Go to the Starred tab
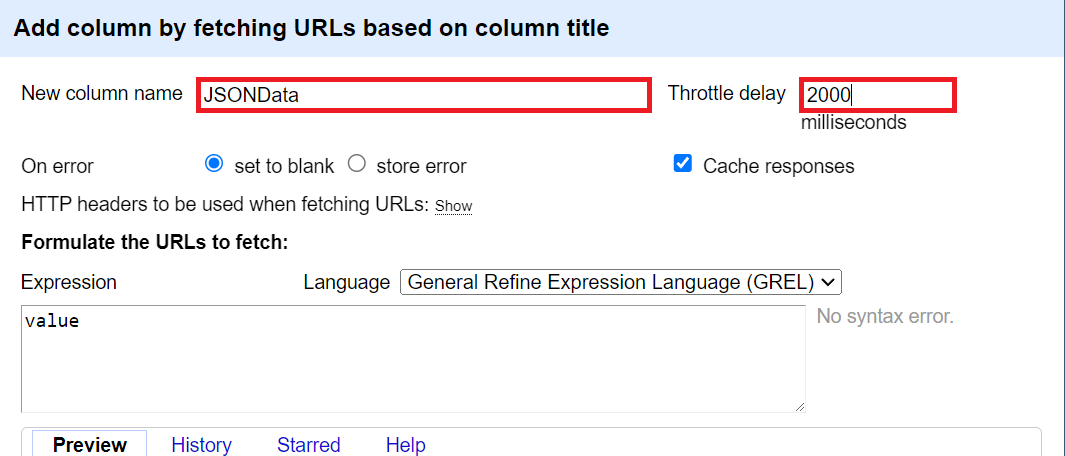The image size is (1065, 456). tap(308, 444)
